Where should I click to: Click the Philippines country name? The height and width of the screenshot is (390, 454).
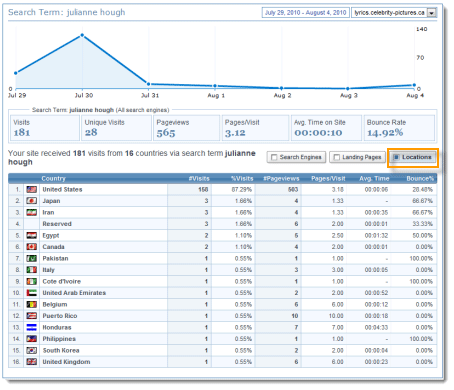tap(59, 339)
